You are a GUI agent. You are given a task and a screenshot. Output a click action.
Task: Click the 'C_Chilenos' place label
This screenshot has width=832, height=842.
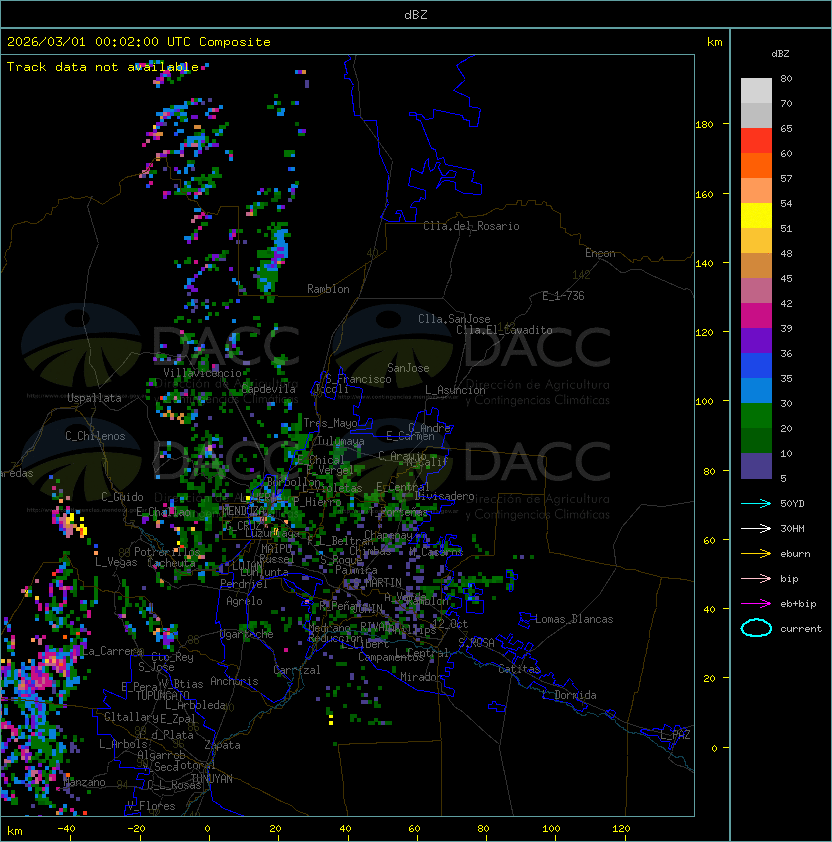(x=95, y=436)
